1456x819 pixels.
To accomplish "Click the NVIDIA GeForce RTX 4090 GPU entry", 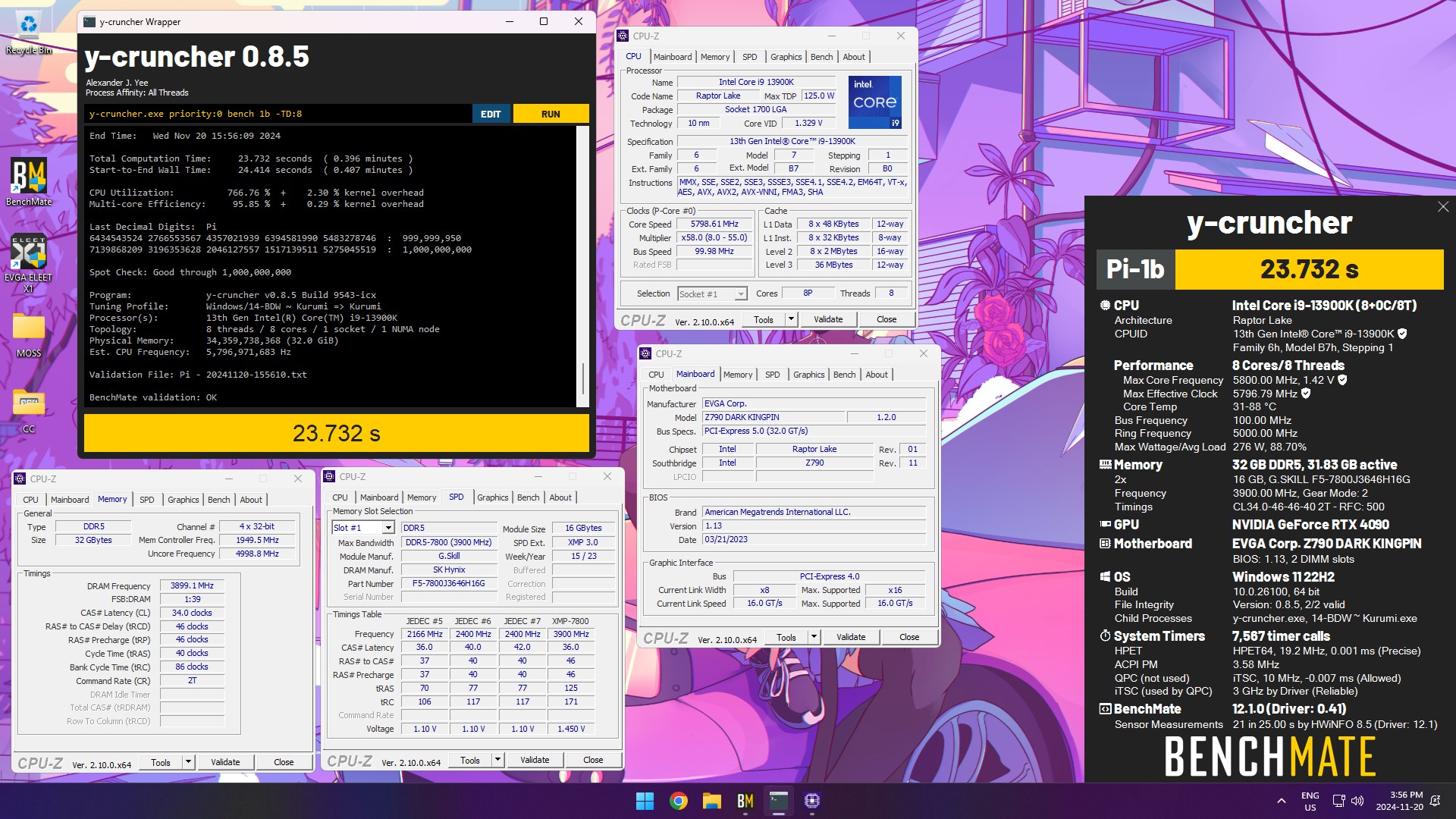I will coord(1310,525).
